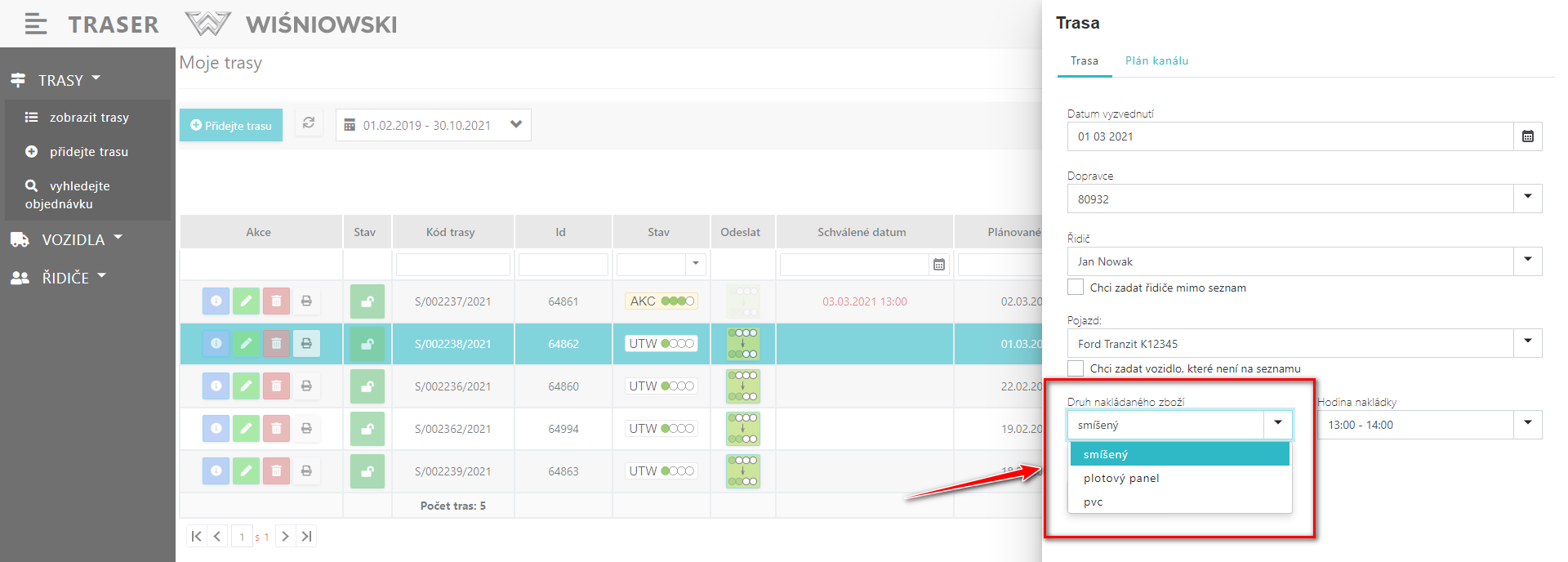Open the date range dropdown 01.02.2019 - 30.10.2021

coord(515,125)
